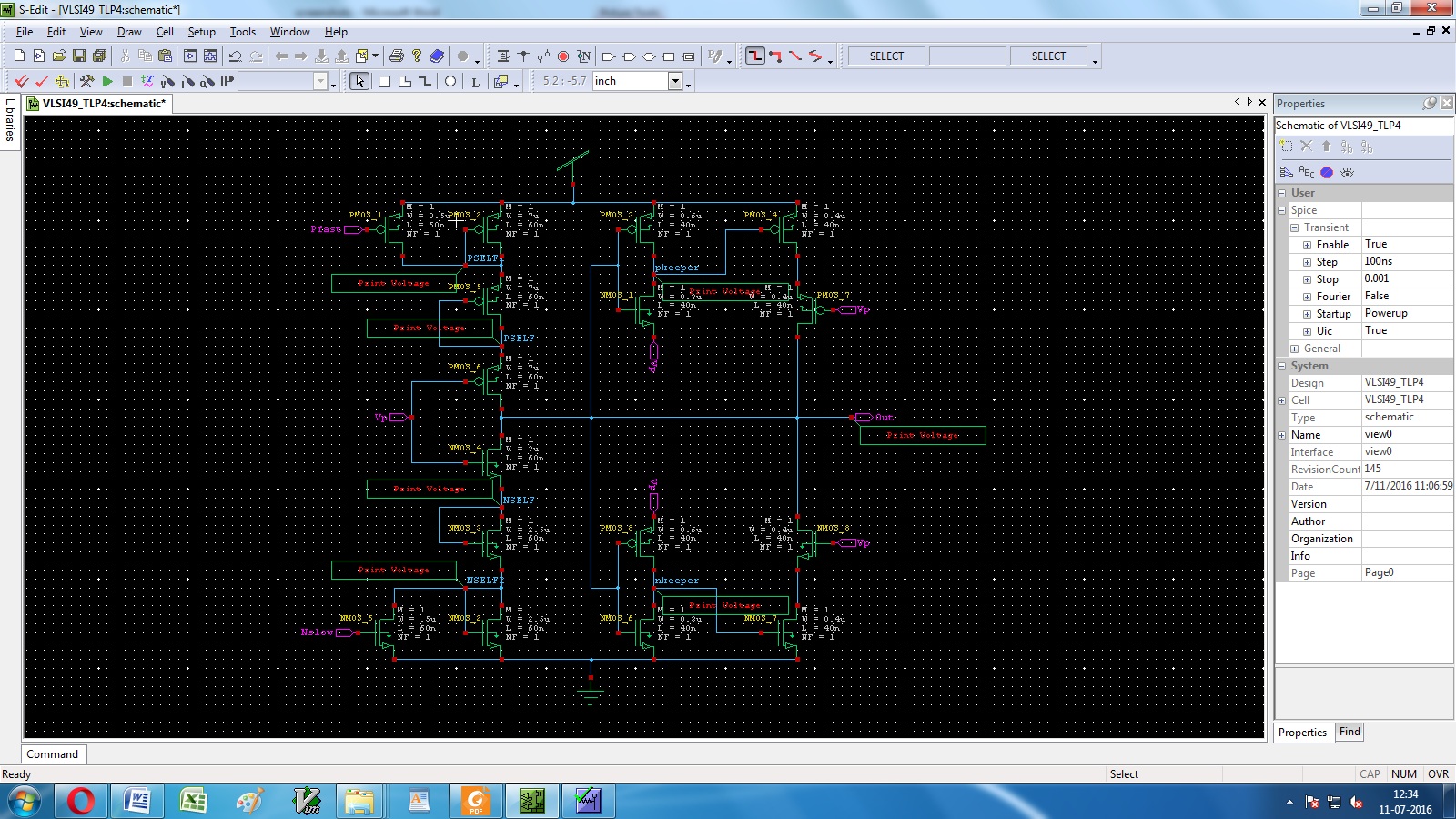Viewport: 1456px width, 819px height.
Task: Expand the General section
Action: pos(1294,349)
